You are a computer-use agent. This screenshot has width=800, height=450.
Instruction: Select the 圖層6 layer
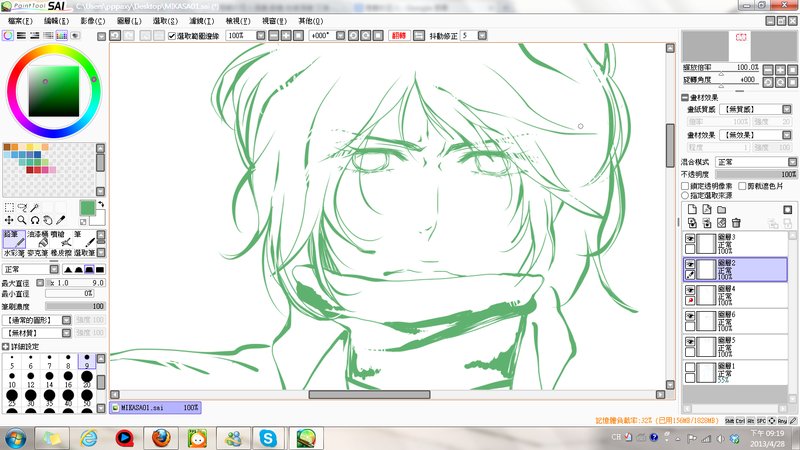tap(735, 321)
